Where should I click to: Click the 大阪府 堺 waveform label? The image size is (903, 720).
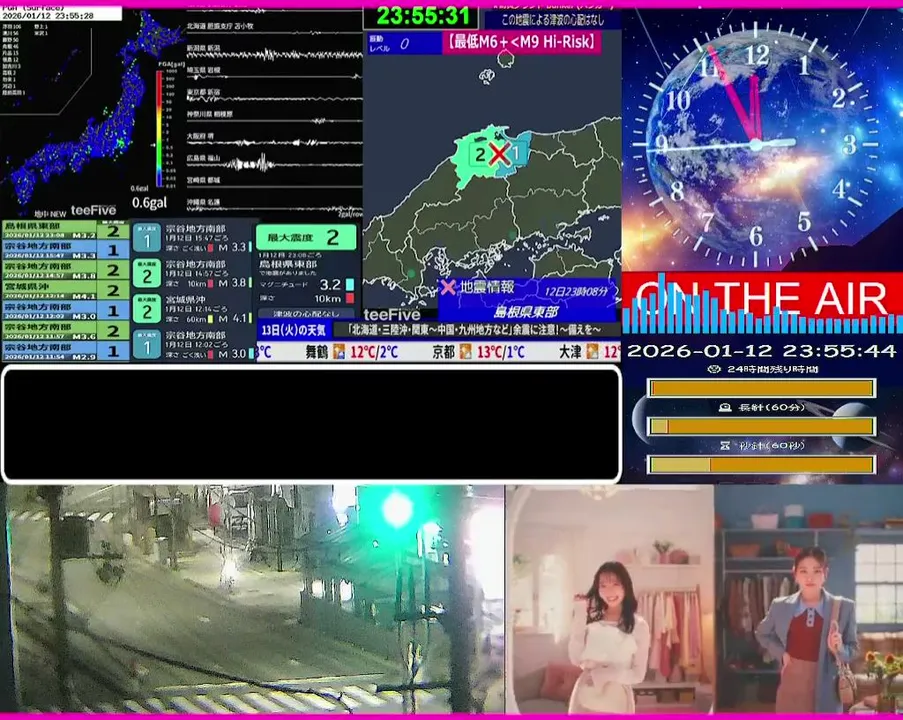pos(200,136)
